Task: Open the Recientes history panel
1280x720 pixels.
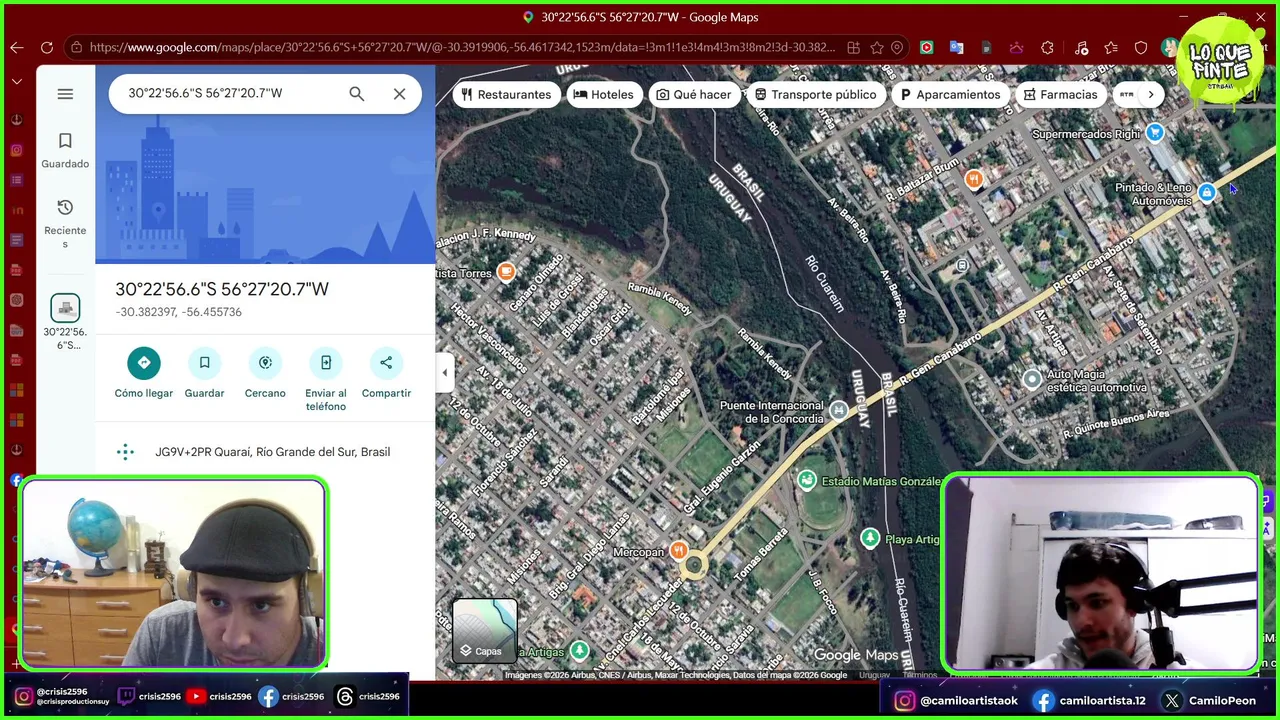Action: [65, 222]
